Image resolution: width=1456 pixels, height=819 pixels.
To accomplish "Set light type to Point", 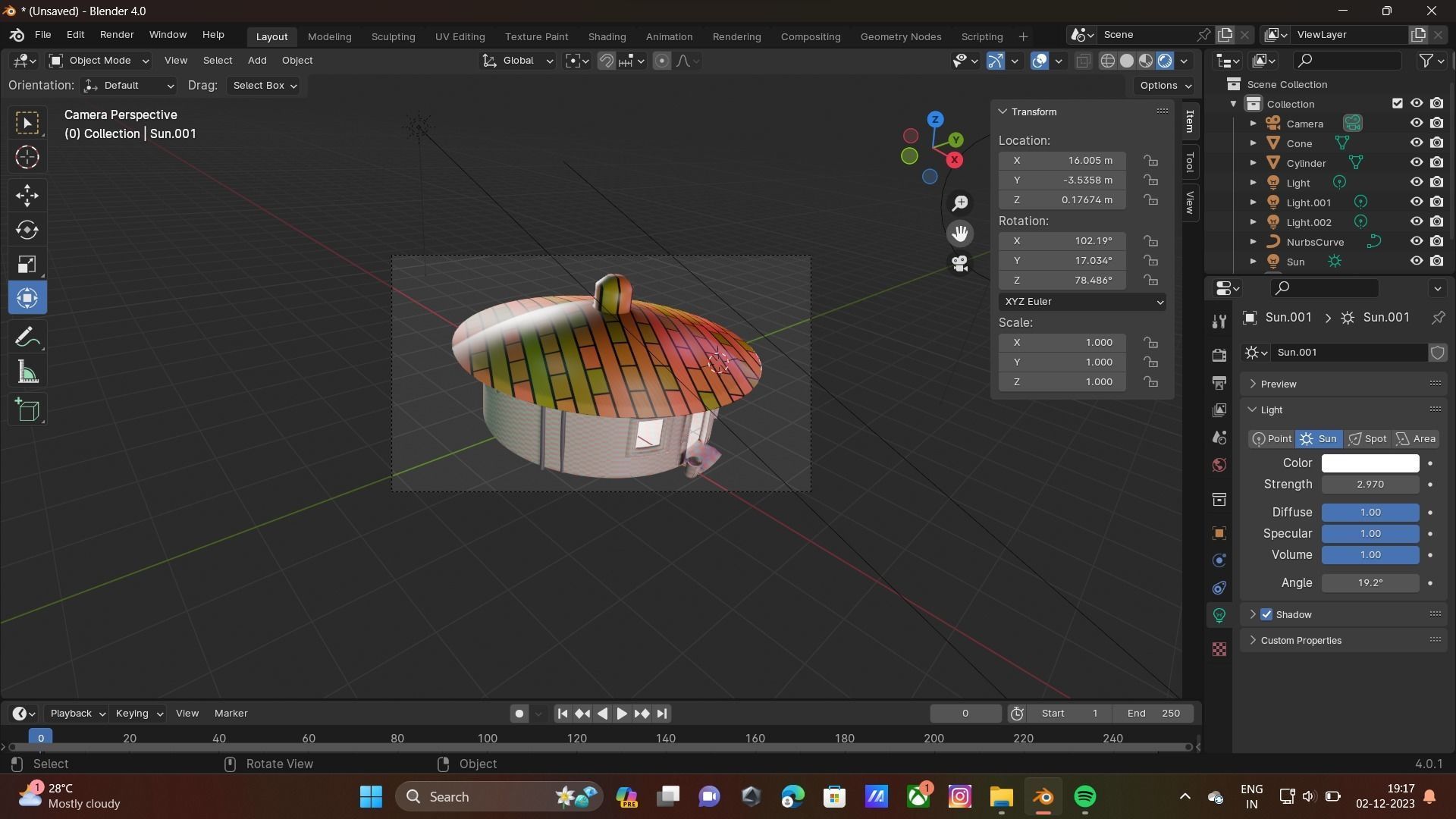I will tap(1272, 439).
